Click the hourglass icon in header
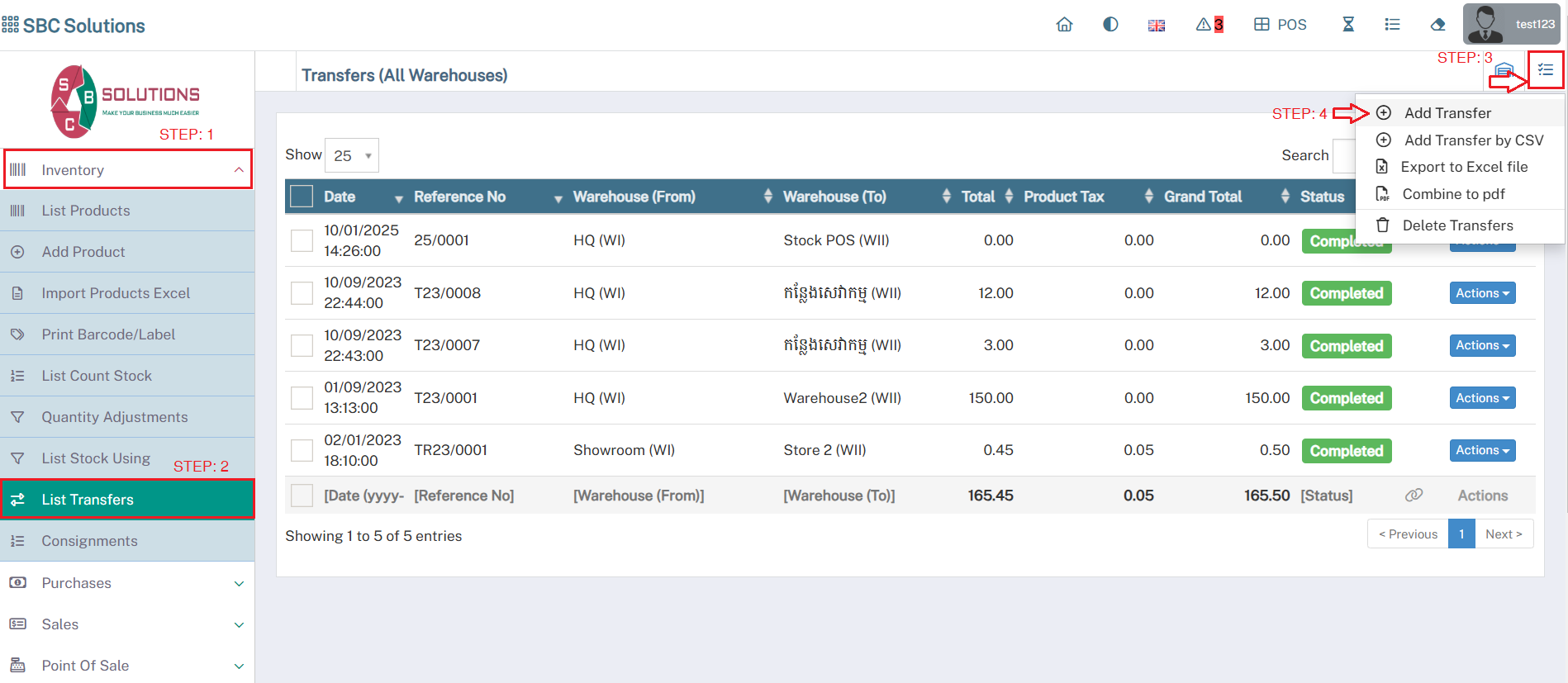This screenshot has width=1568, height=683. [x=1348, y=25]
